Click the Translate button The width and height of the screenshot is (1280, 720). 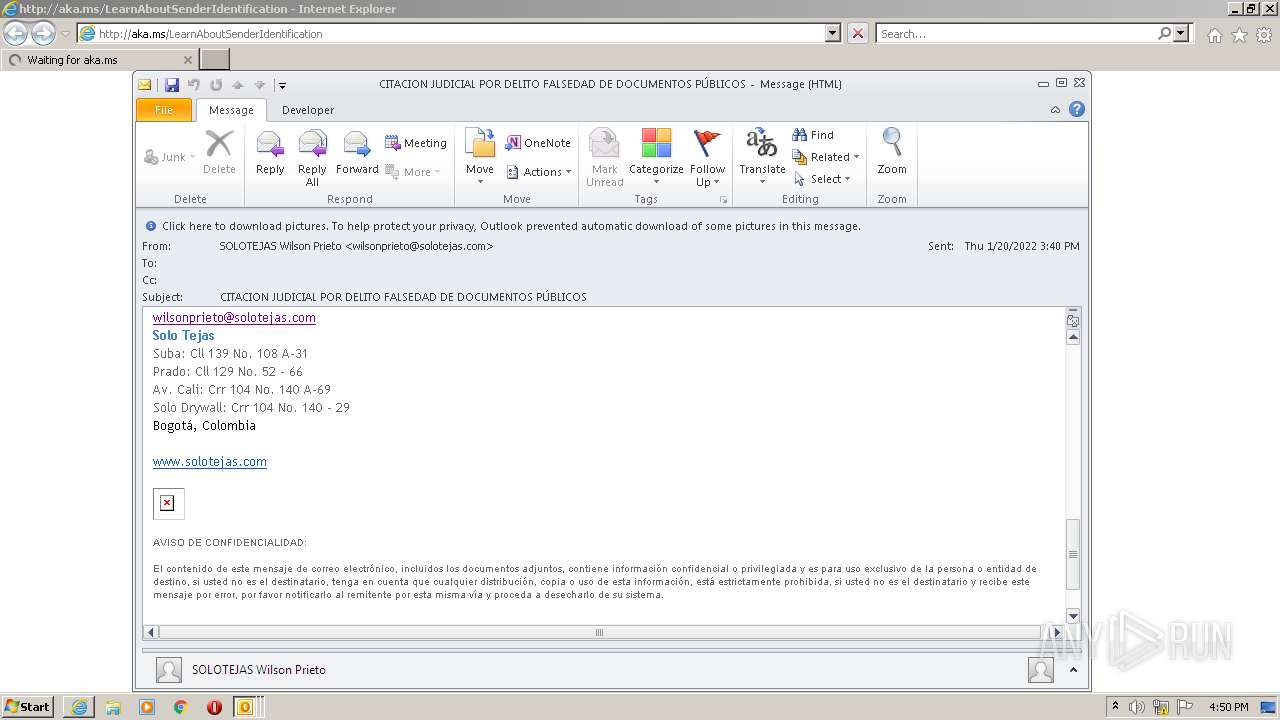point(762,158)
